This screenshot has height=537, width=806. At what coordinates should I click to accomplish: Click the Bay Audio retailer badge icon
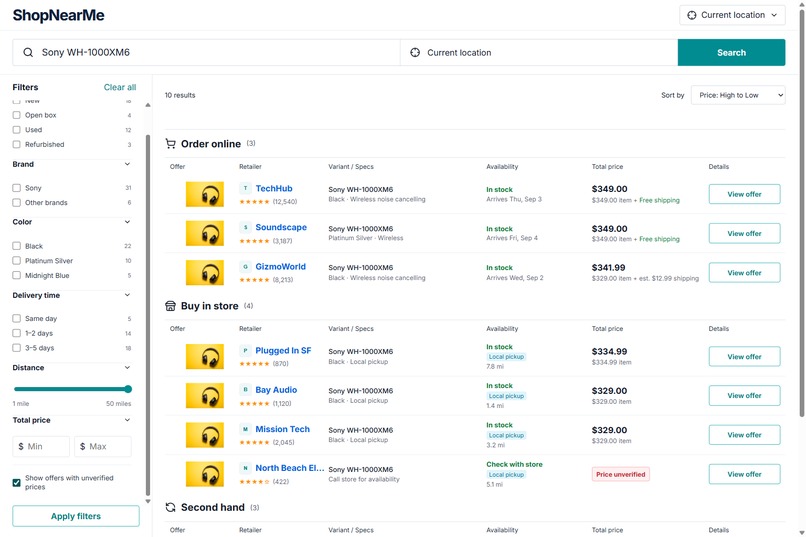pos(245,390)
